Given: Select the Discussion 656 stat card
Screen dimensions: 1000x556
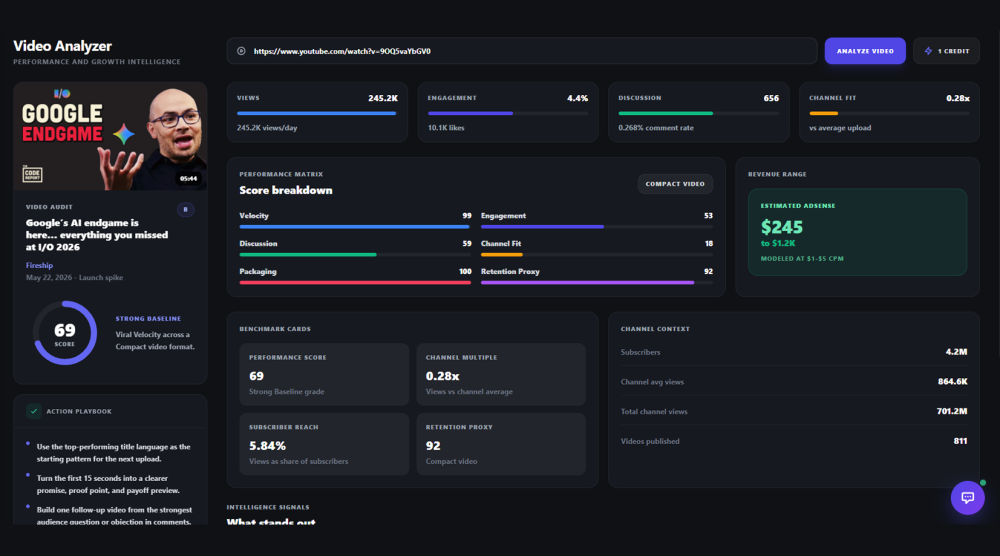Looking at the screenshot, I should pyautogui.click(x=698, y=112).
